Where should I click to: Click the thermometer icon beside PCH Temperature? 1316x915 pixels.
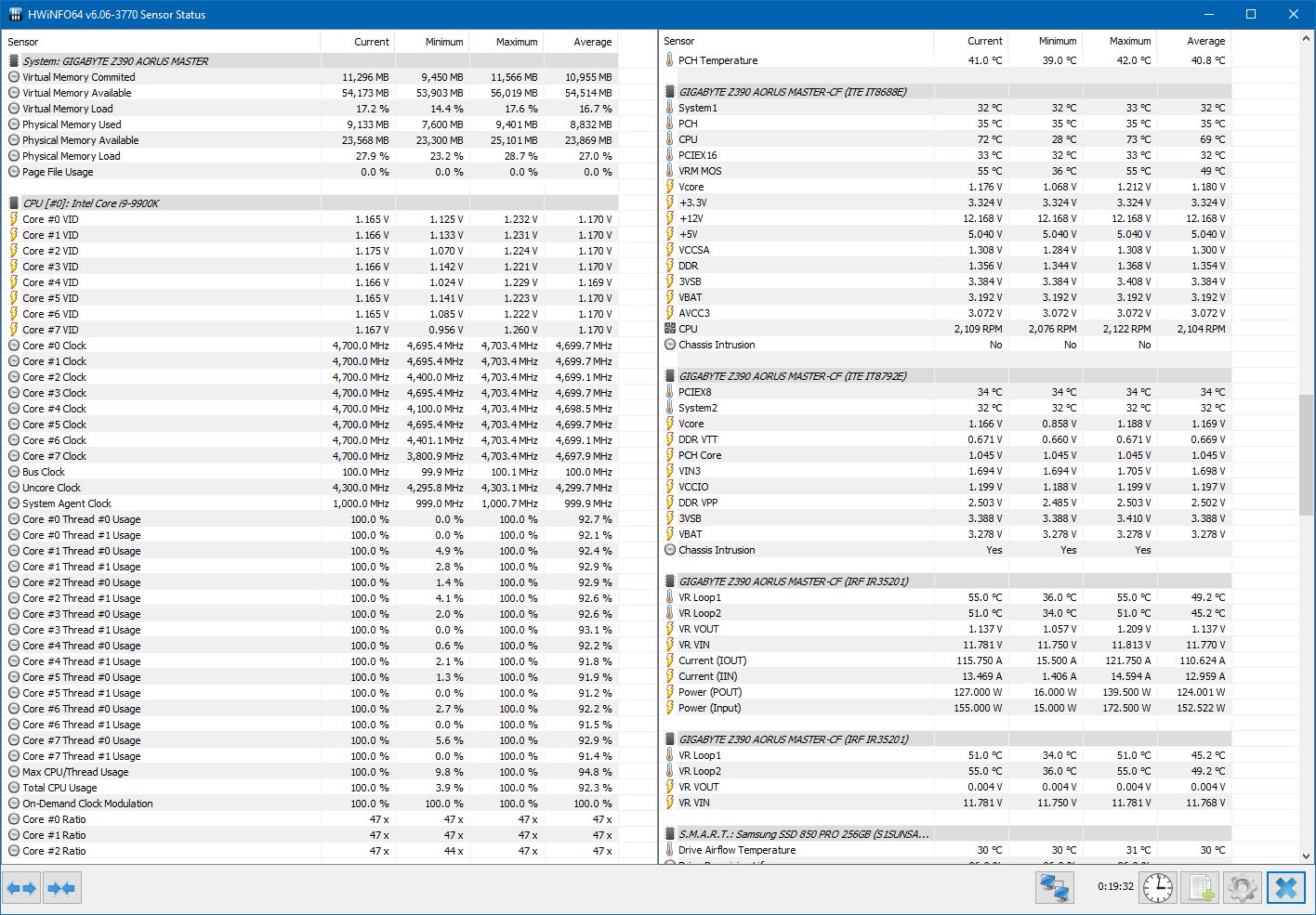click(669, 60)
